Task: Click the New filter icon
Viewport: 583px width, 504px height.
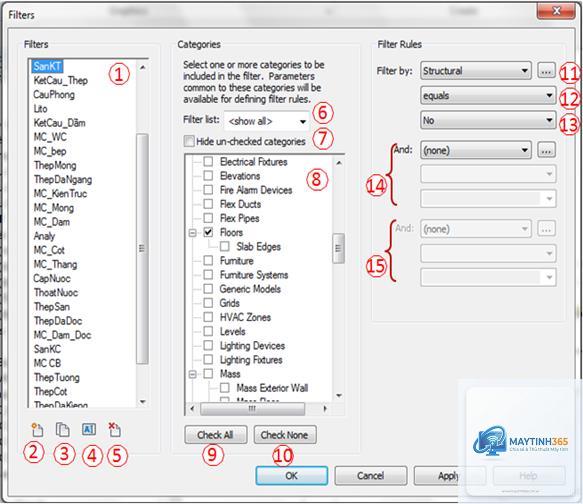Action: pyautogui.click(x=37, y=430)
